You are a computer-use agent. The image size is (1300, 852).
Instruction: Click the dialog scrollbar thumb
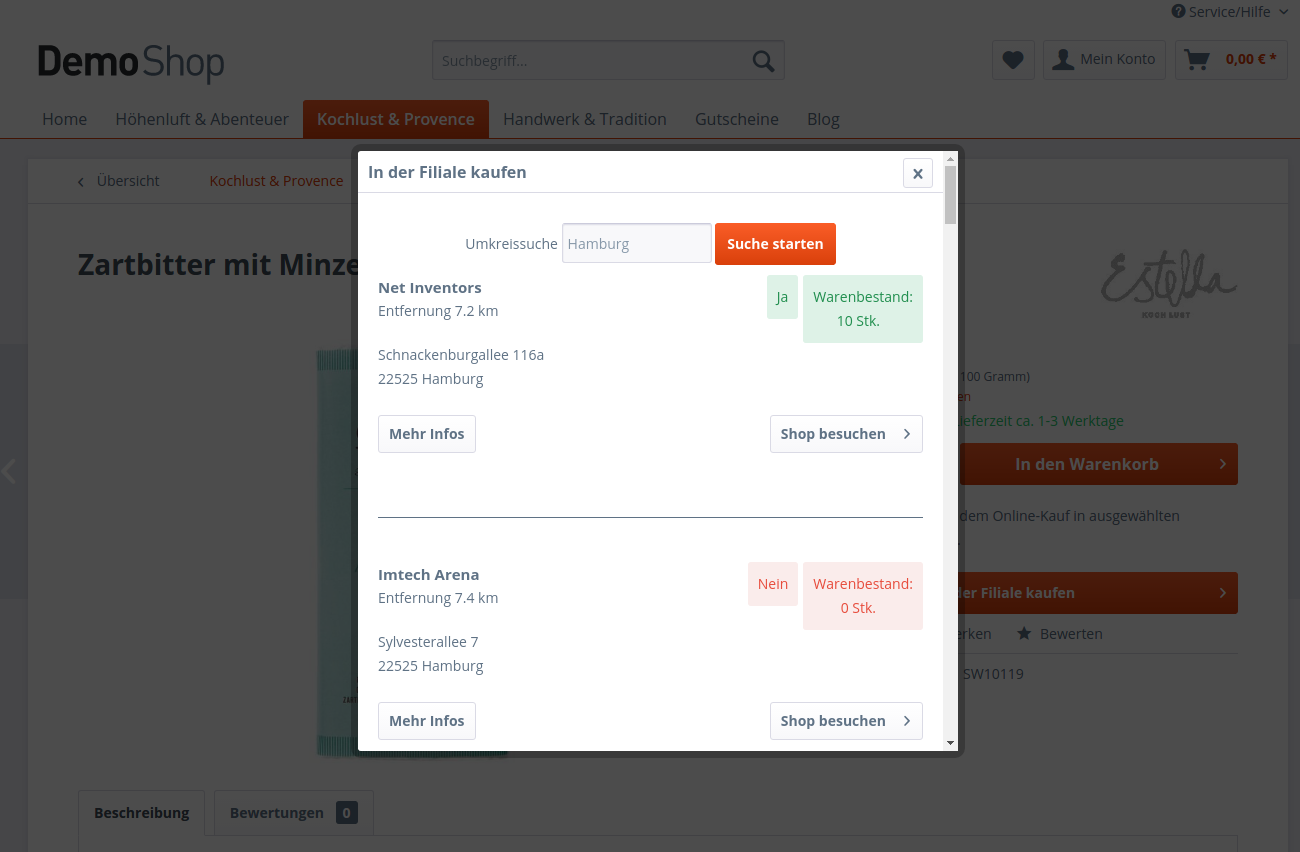(950, 195)
